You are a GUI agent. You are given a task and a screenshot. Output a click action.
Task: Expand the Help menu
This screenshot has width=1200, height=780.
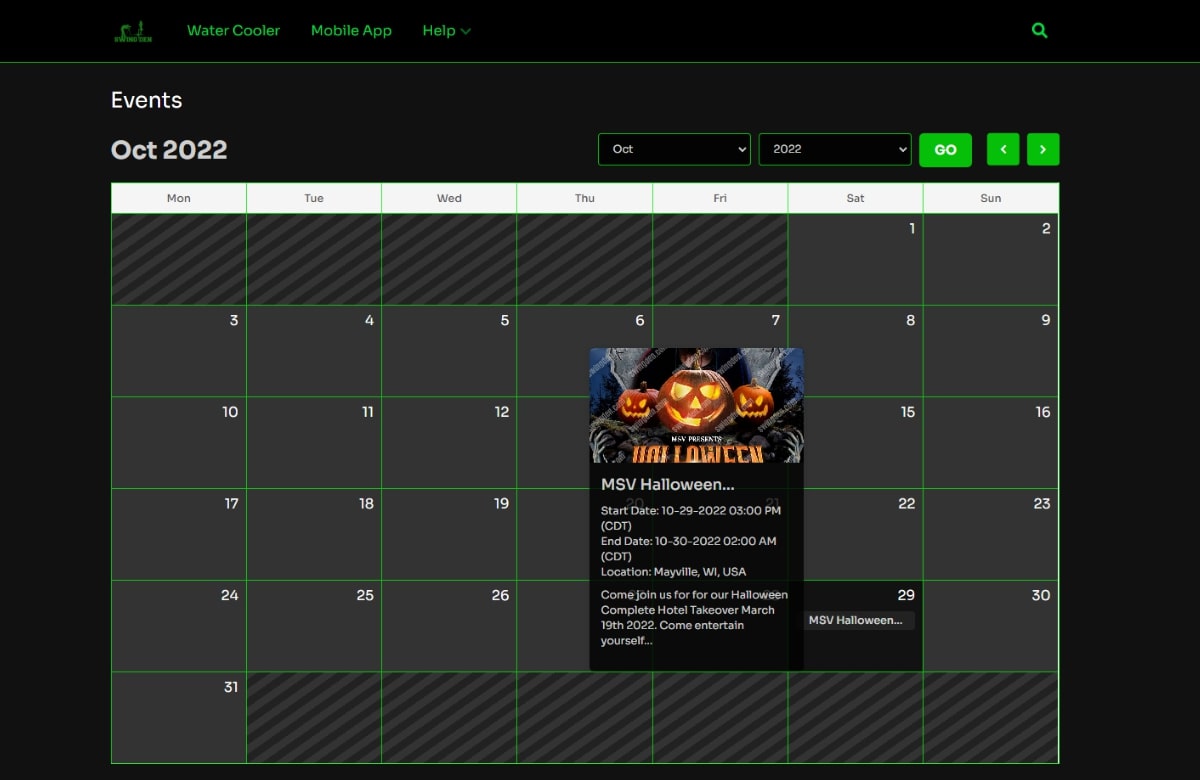446,31
